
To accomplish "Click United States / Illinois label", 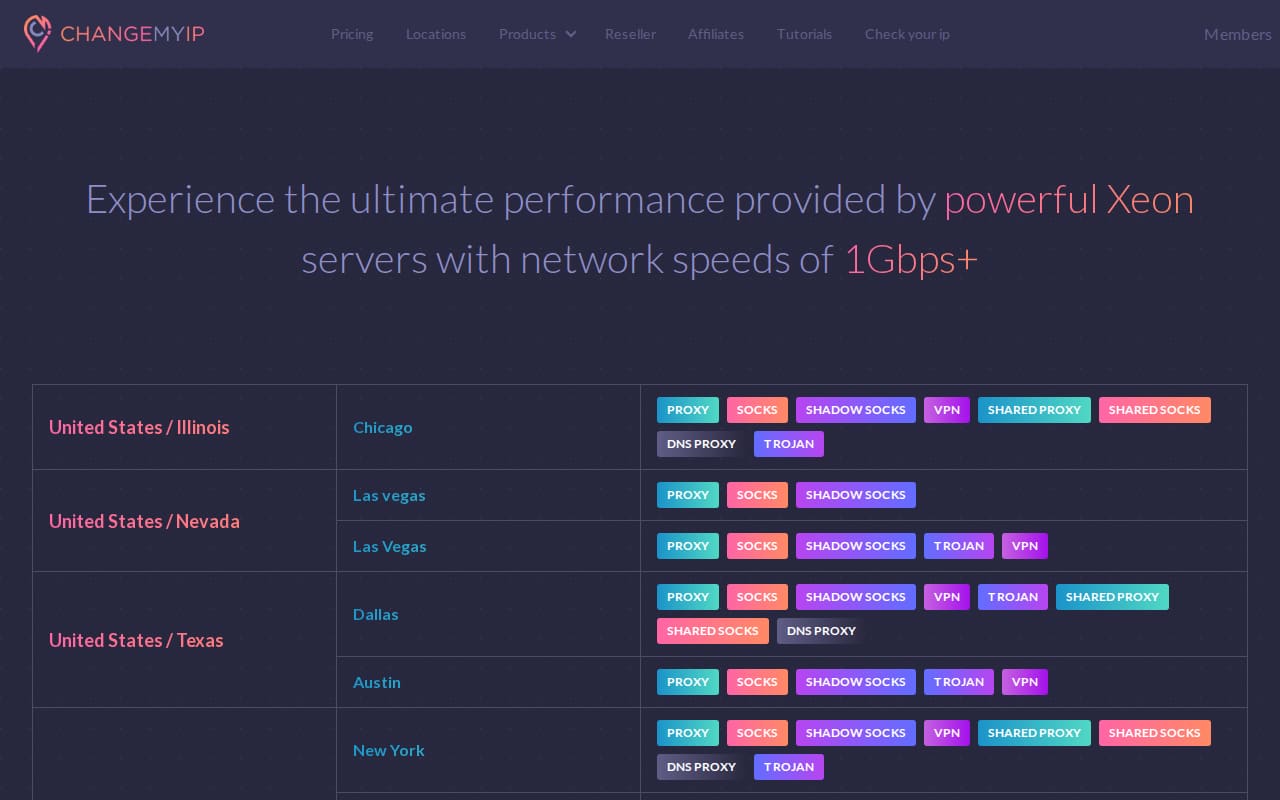I will pyautogui.click(x=139, y=427).
